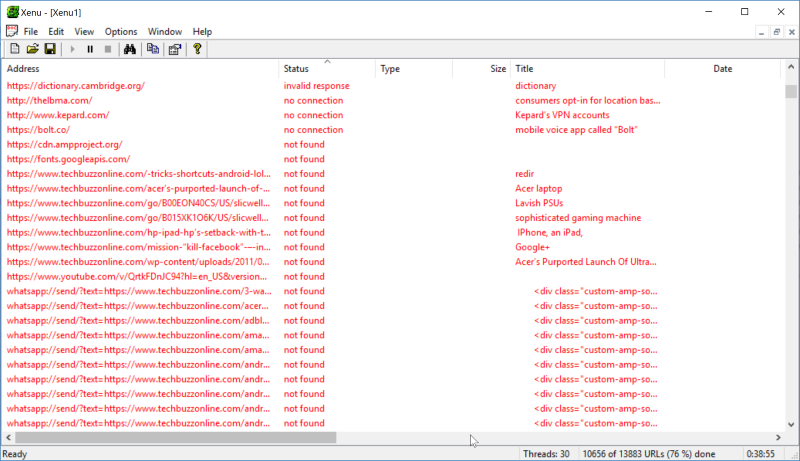Sort by the Type column header
Image resolution: width=800 pixels, height=461 pixels.
click(414, 68)
